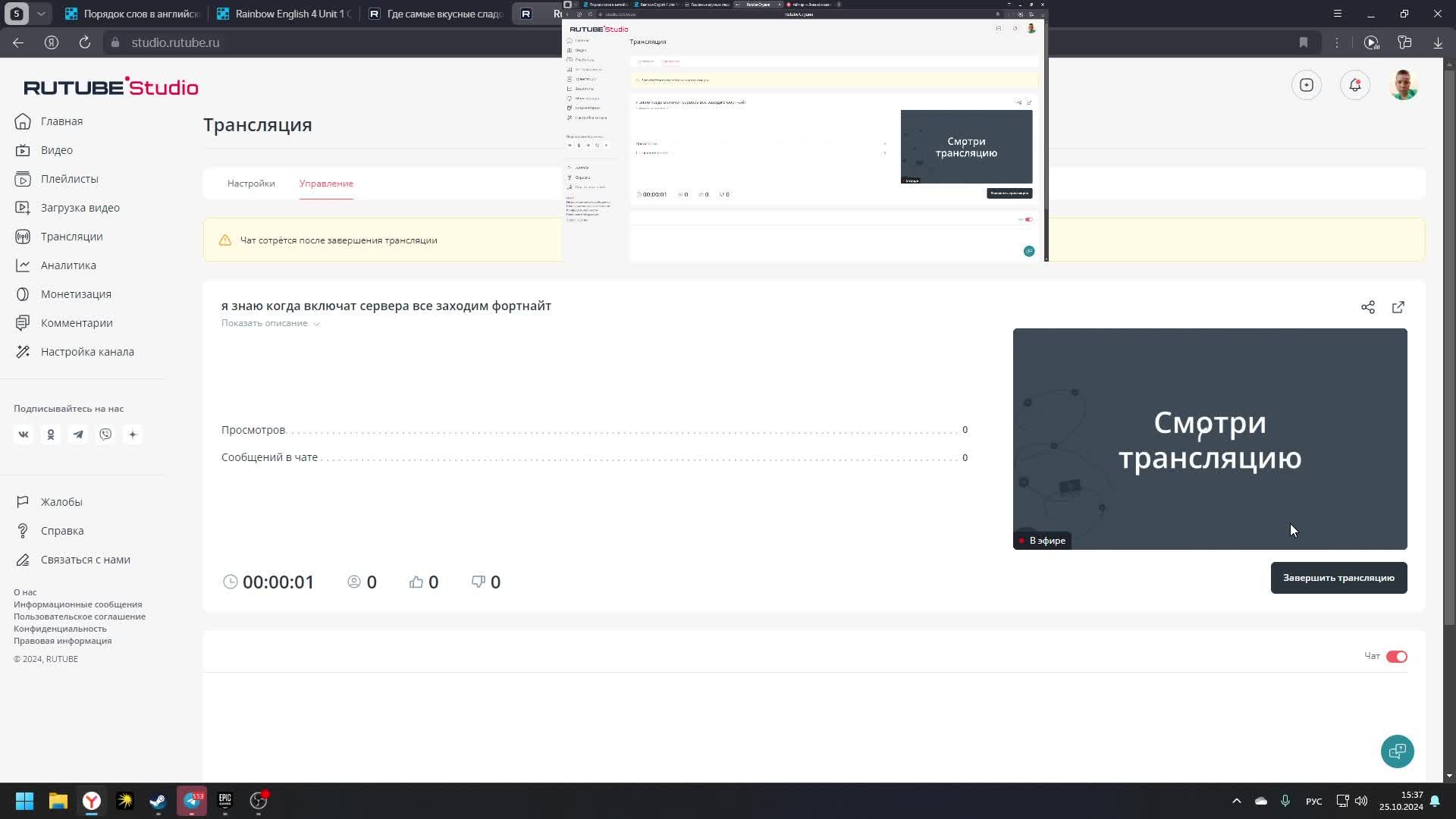Open Информационные сообщения link

tap(78, 604)
